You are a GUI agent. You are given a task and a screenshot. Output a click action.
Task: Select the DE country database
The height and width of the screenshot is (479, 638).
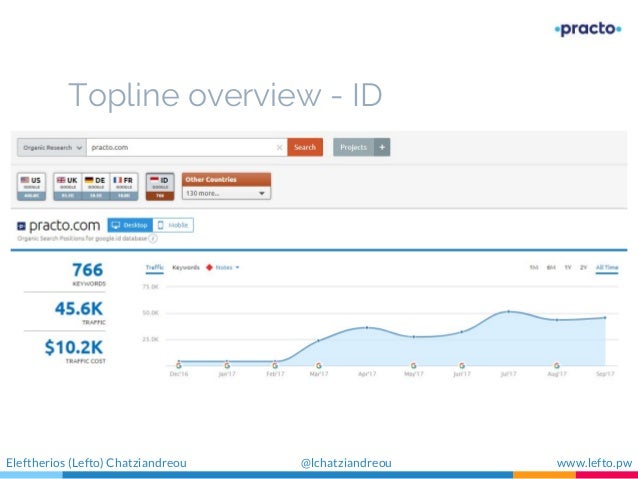coord(96,186)
